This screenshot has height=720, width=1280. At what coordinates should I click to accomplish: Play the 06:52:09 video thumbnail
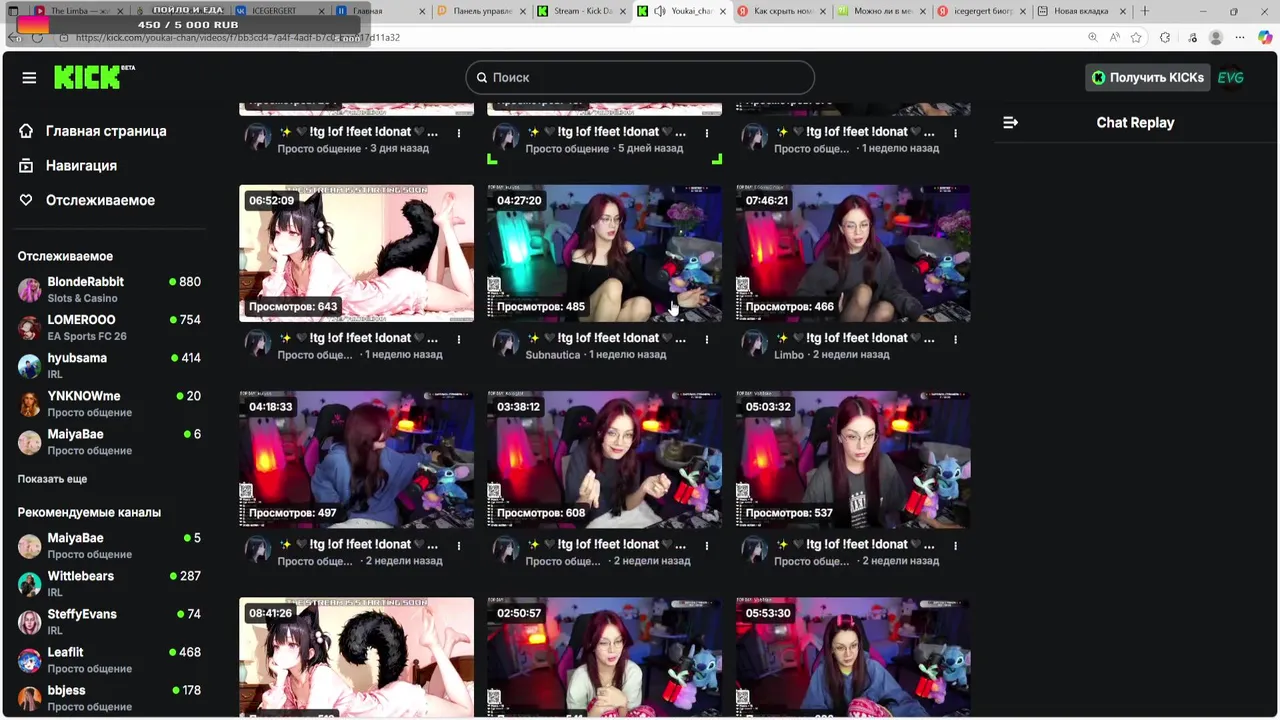tap(356, 252)
